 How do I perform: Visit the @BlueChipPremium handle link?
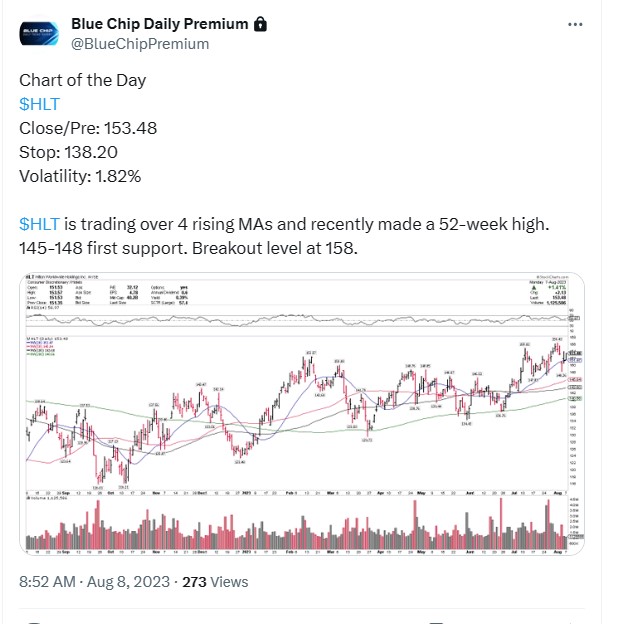coord(140,44)
